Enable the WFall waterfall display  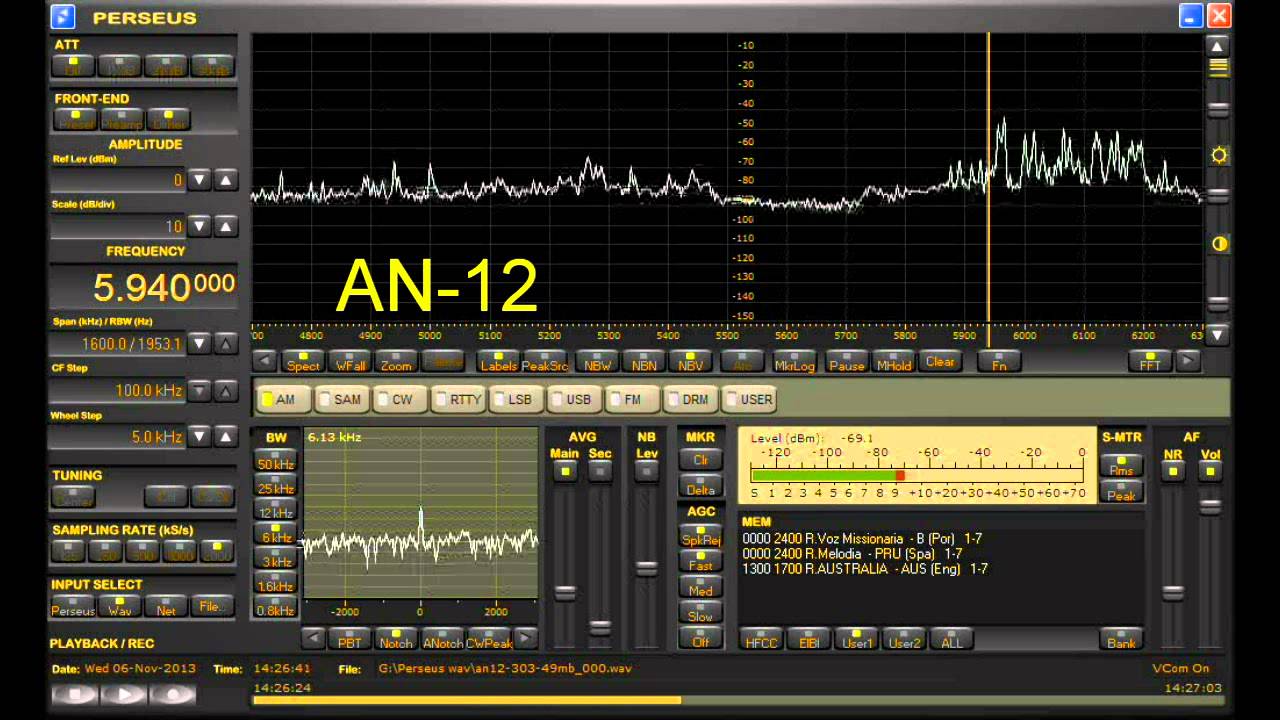point(349,361)
